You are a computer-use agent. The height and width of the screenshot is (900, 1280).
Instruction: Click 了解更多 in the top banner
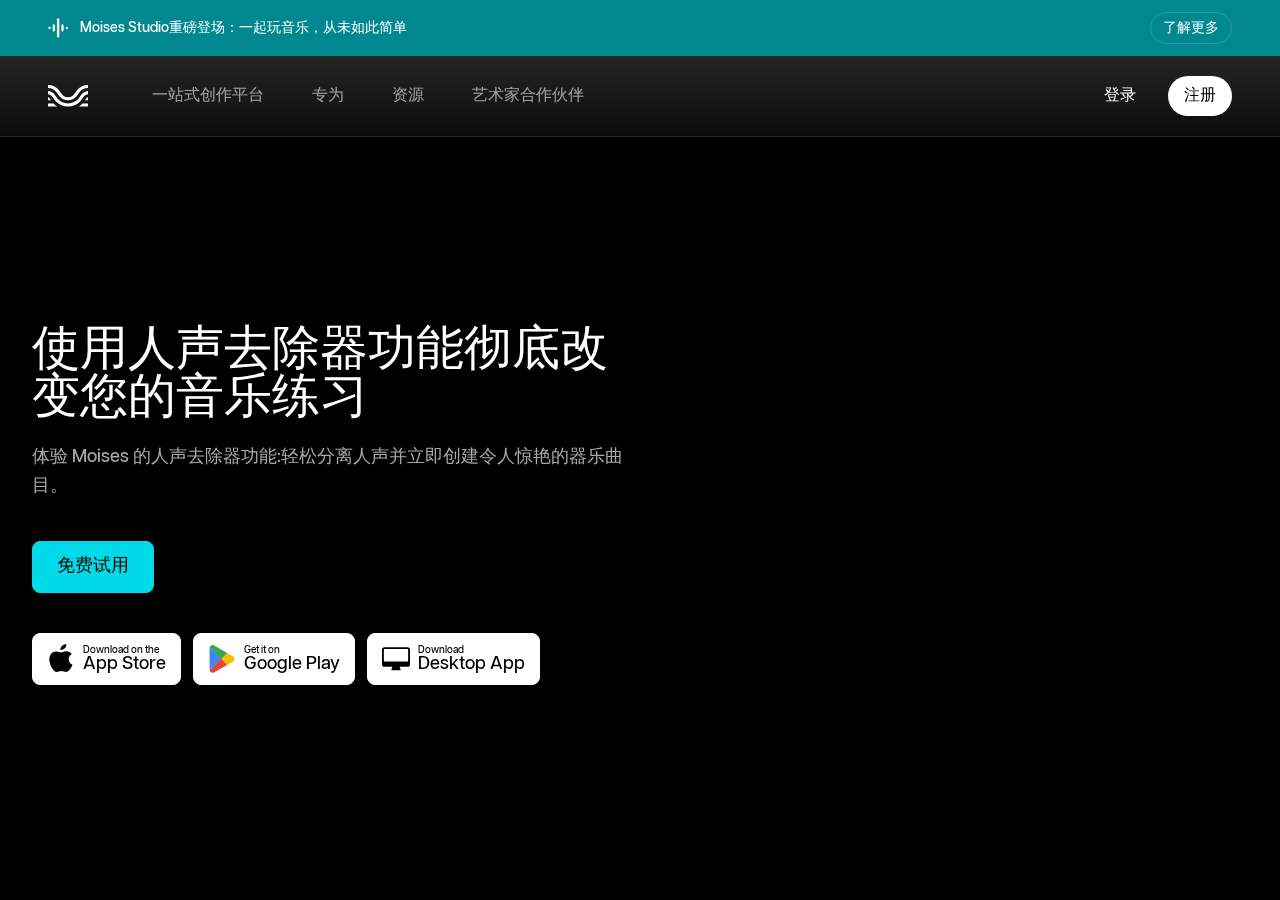[1191, 28]
